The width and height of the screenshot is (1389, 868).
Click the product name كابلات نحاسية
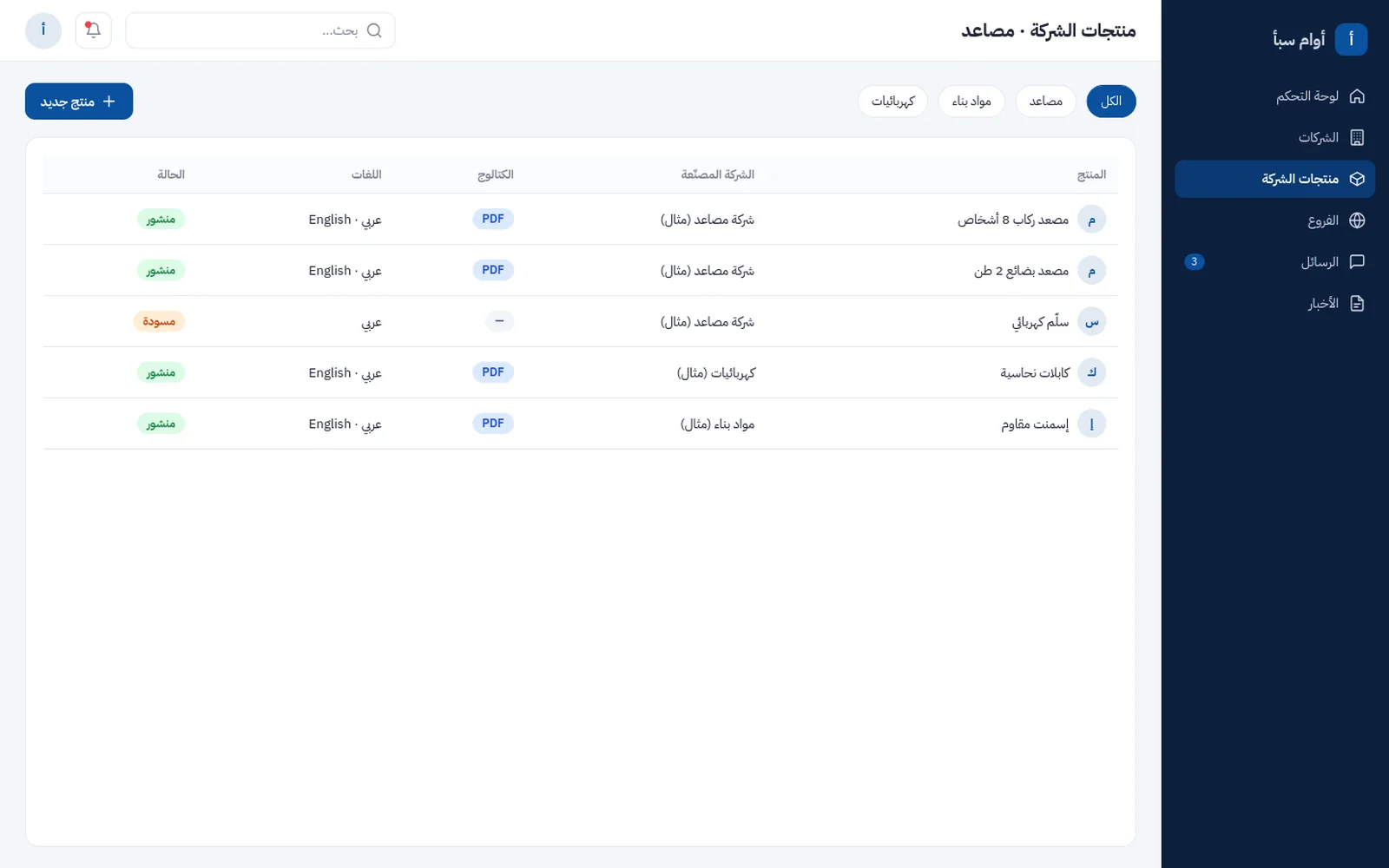(1035, 373)
